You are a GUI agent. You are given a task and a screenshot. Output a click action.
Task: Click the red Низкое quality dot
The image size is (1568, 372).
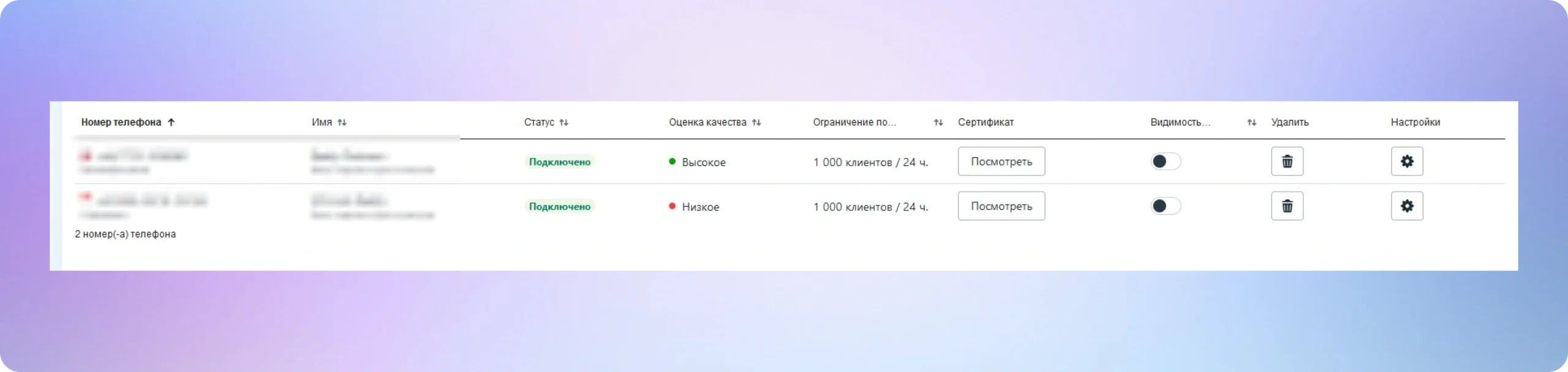(x=672, y=207)
